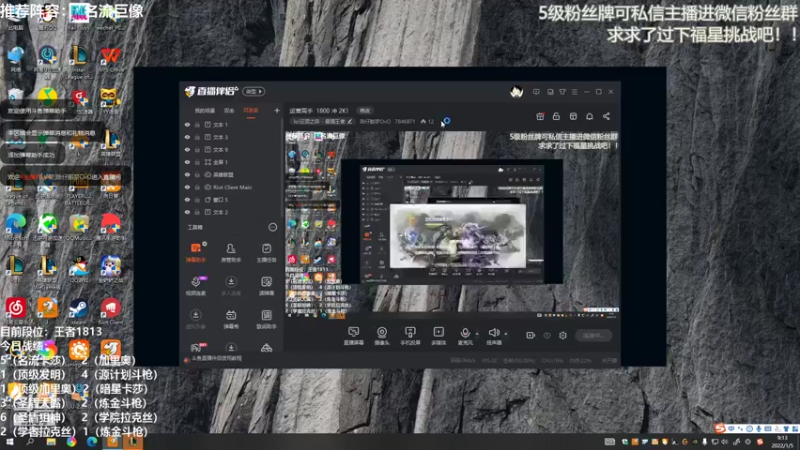Image resolution: width=800 pixels, height=450 pixels.
Task: Open the store icon left of the bell
Action: [573, 116]
